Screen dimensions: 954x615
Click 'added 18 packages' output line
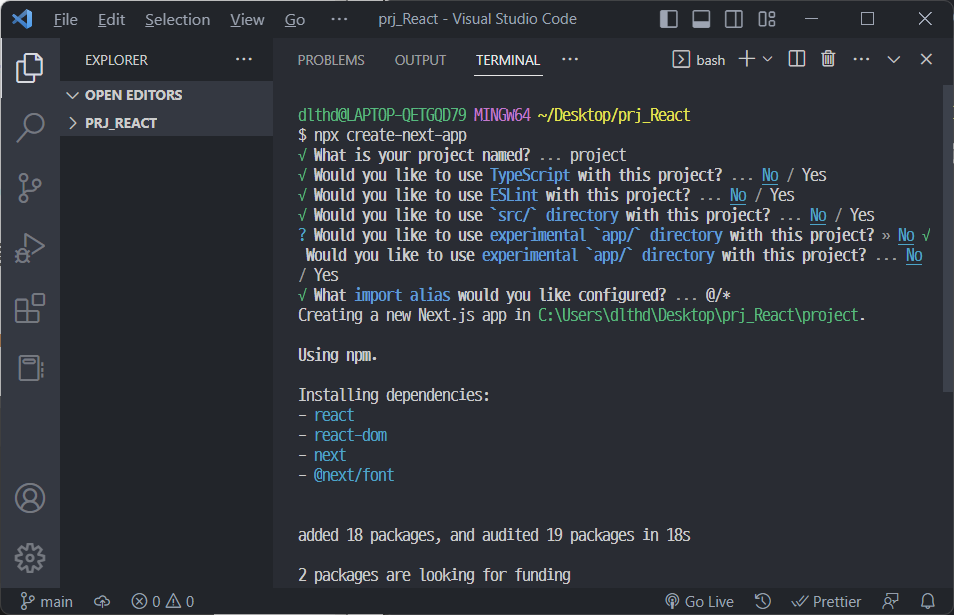pos(494,535)
